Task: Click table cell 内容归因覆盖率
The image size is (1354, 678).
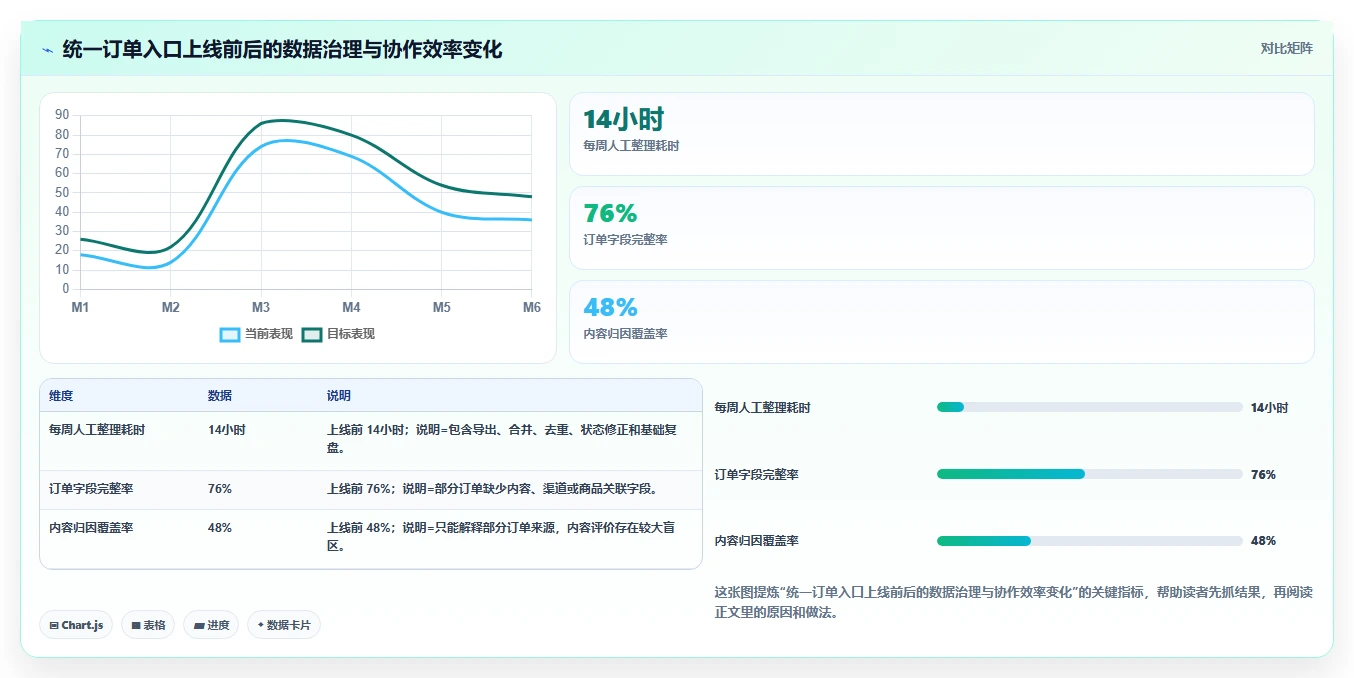Action: click(x=91, y=528)
